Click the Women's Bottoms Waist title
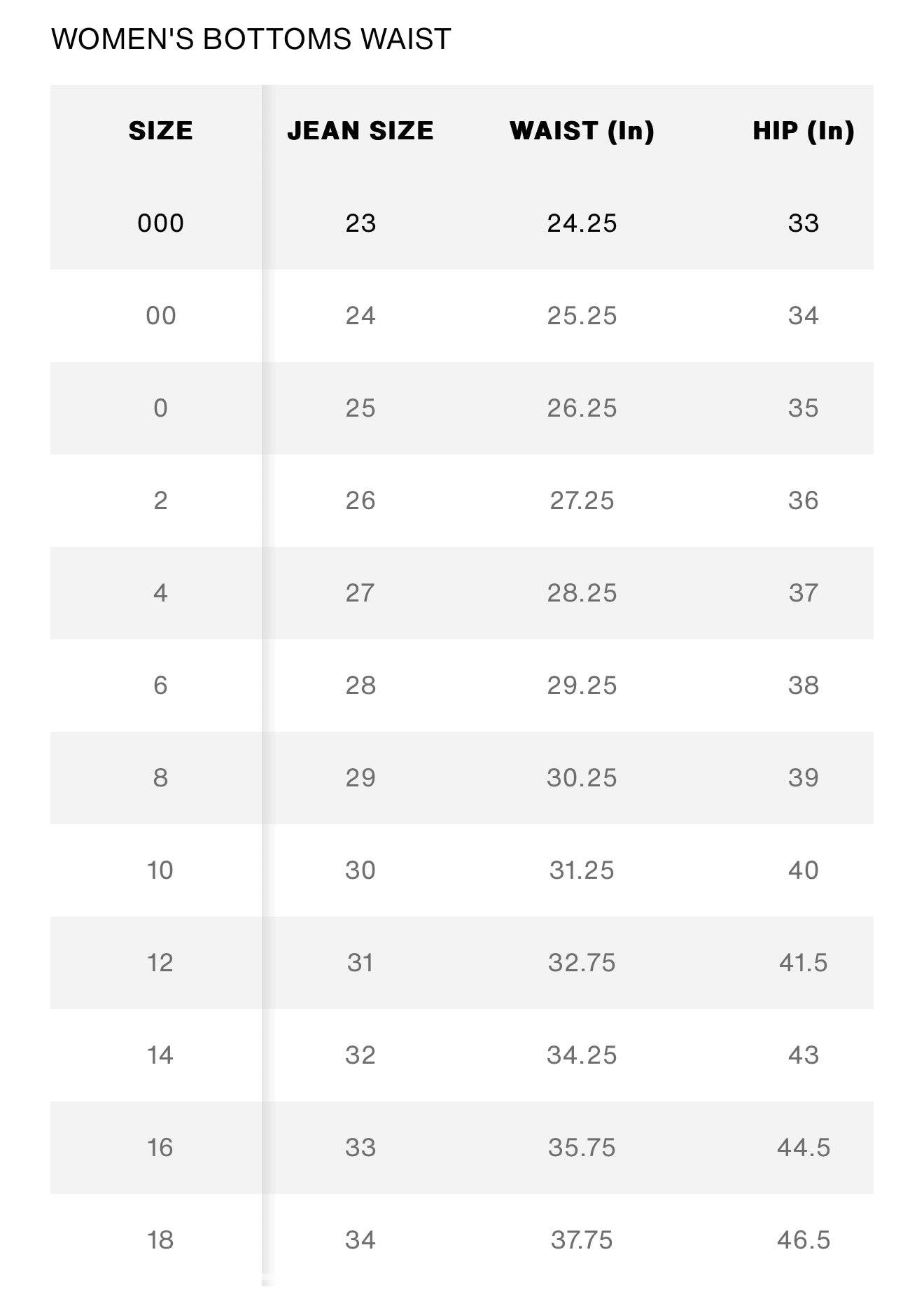Screen dimensions: 924x1313 point(251,39)
